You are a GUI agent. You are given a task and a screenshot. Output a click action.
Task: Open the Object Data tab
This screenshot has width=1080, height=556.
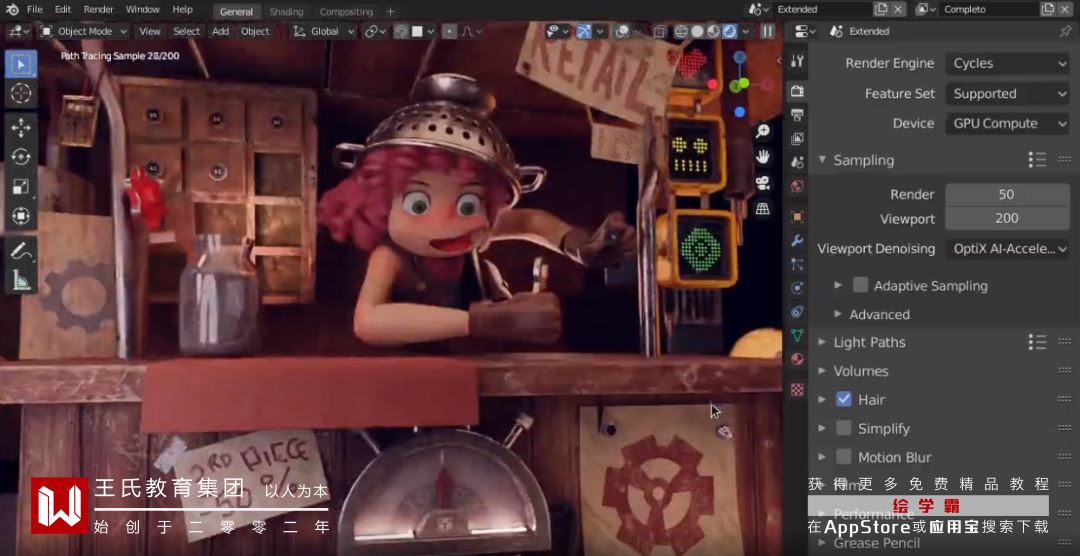(x=798, y=336)
